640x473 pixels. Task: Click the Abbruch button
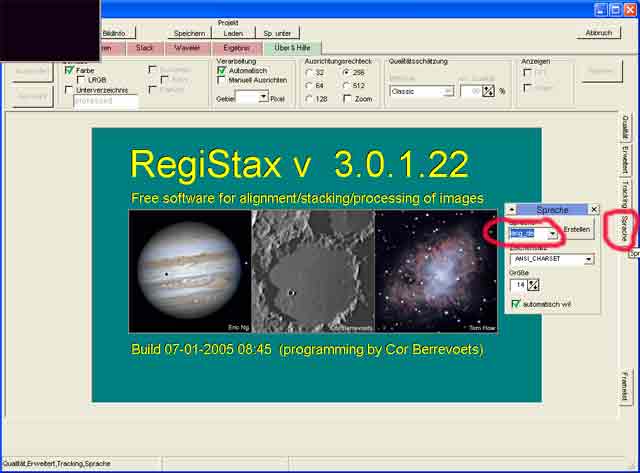point(598,32)
